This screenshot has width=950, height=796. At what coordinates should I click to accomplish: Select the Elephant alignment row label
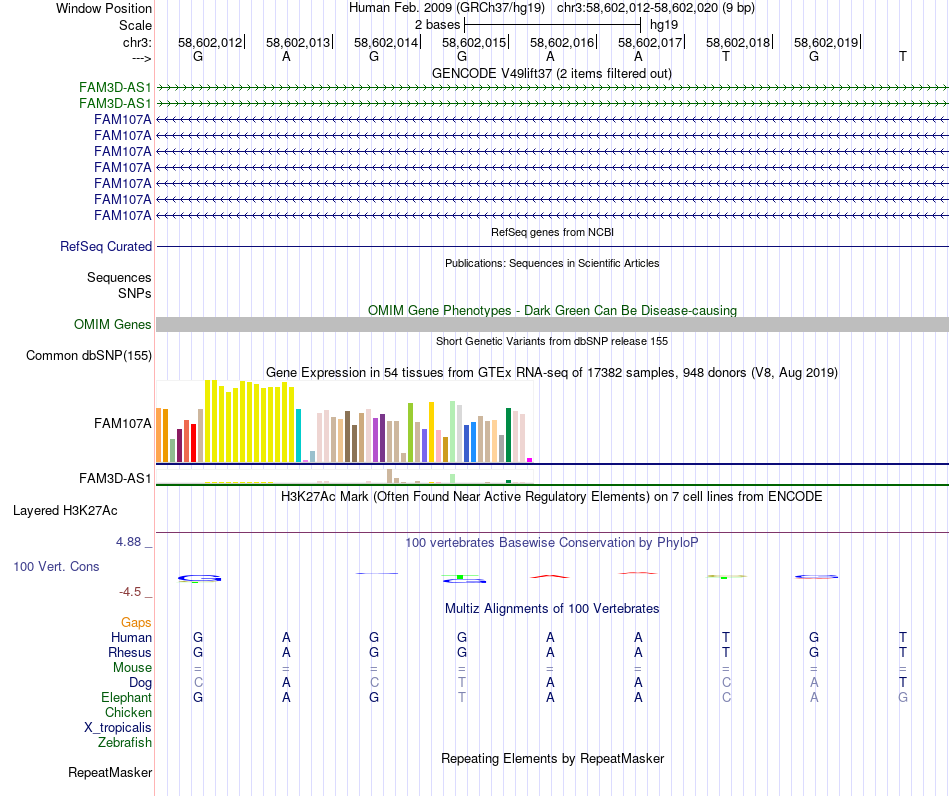tap(127, 698)
